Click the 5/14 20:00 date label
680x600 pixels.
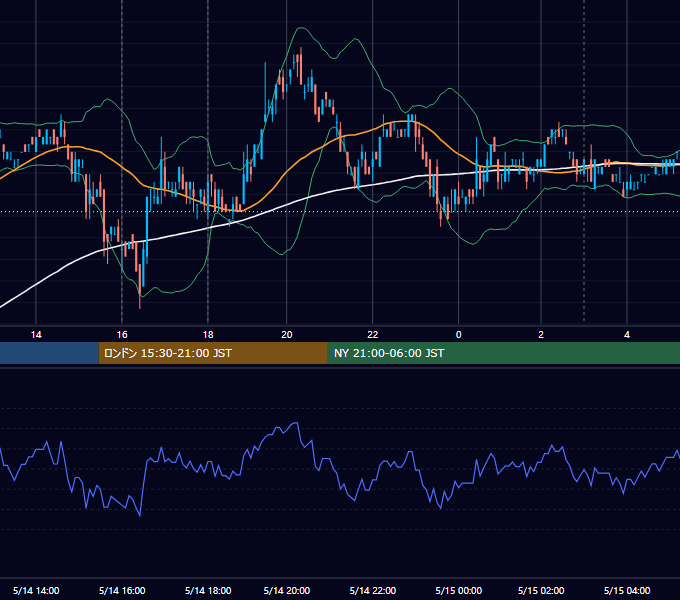[x=287, y=590]
